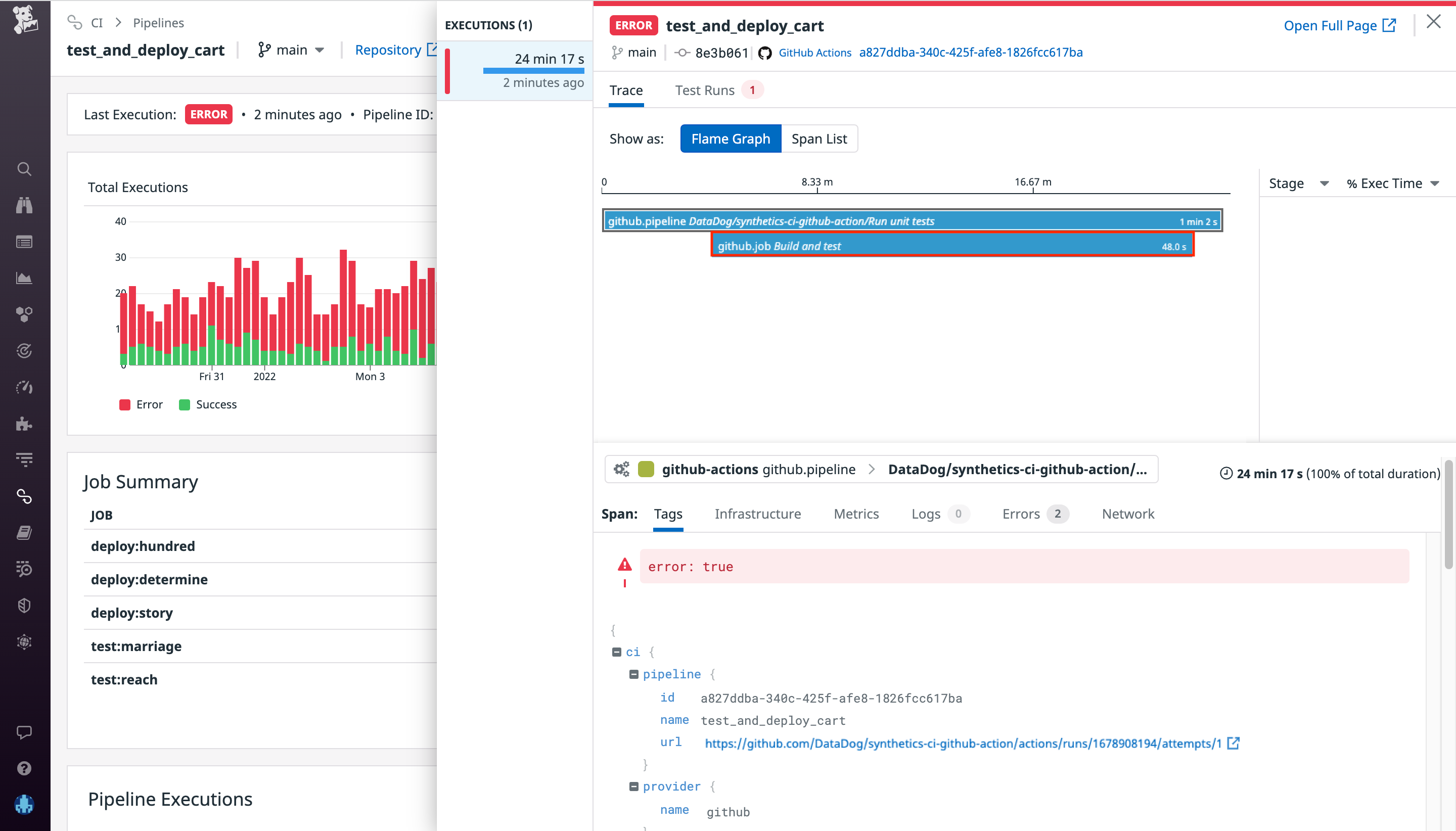The width and height of the screenshot is (1456, 831).
Task: Switch to the Test Runs tab
Action: [x=705, y=89]
